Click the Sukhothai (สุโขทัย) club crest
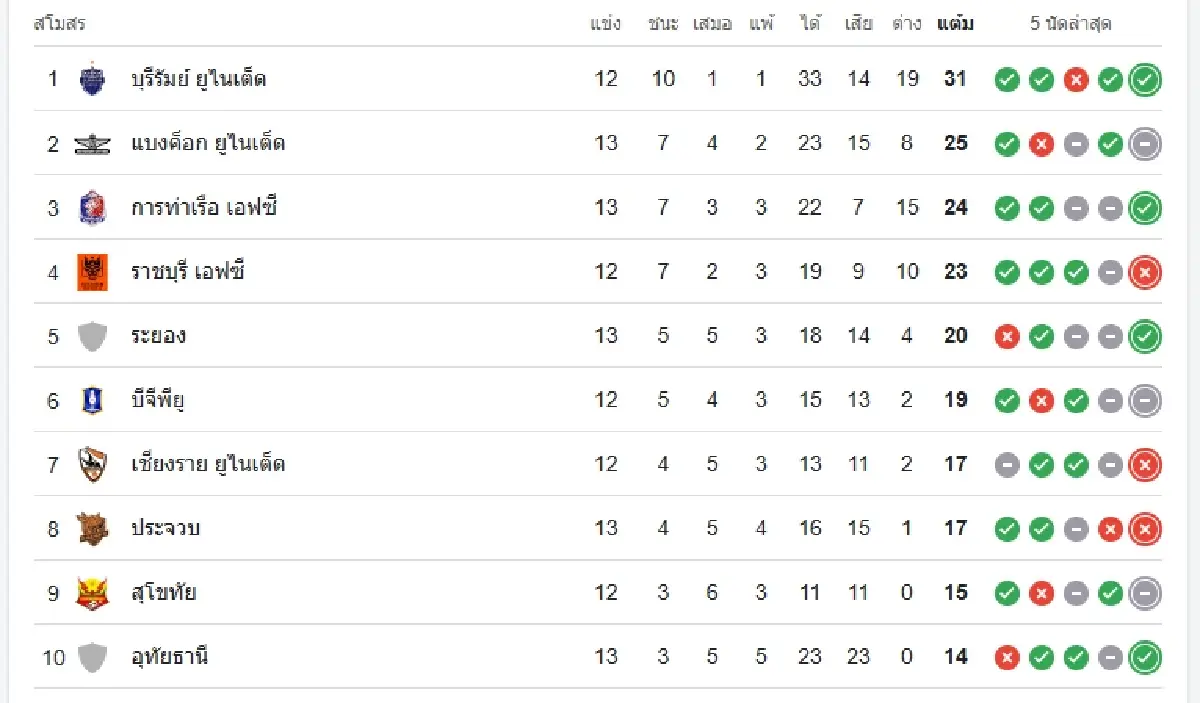This screenshot has width=1200, height=703. coord(92,593)
